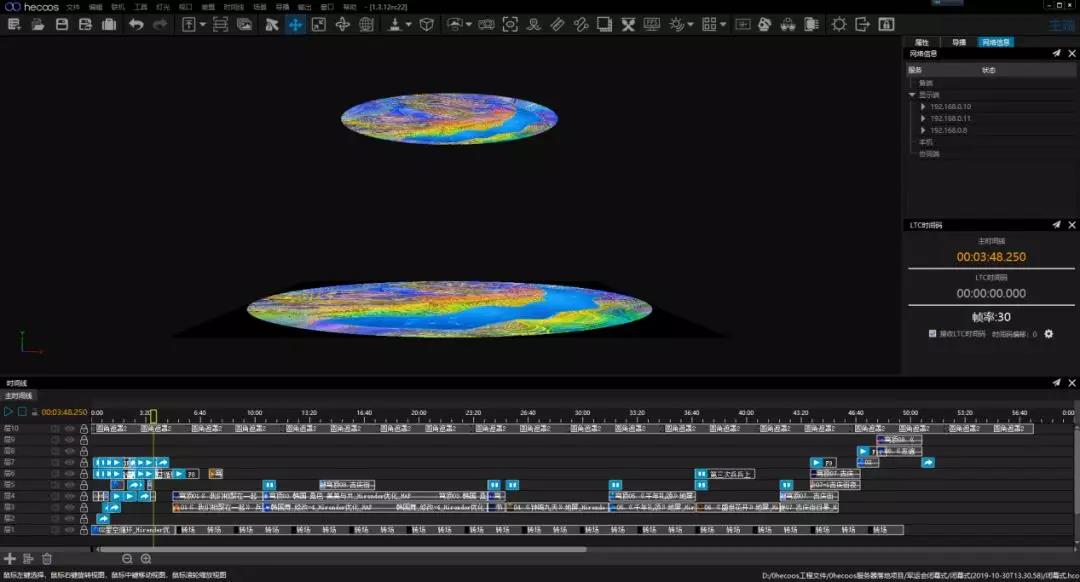1080x582 pixels.
Task: Click the focus frame icon in toolbar
Action: (x=510, y=25)
